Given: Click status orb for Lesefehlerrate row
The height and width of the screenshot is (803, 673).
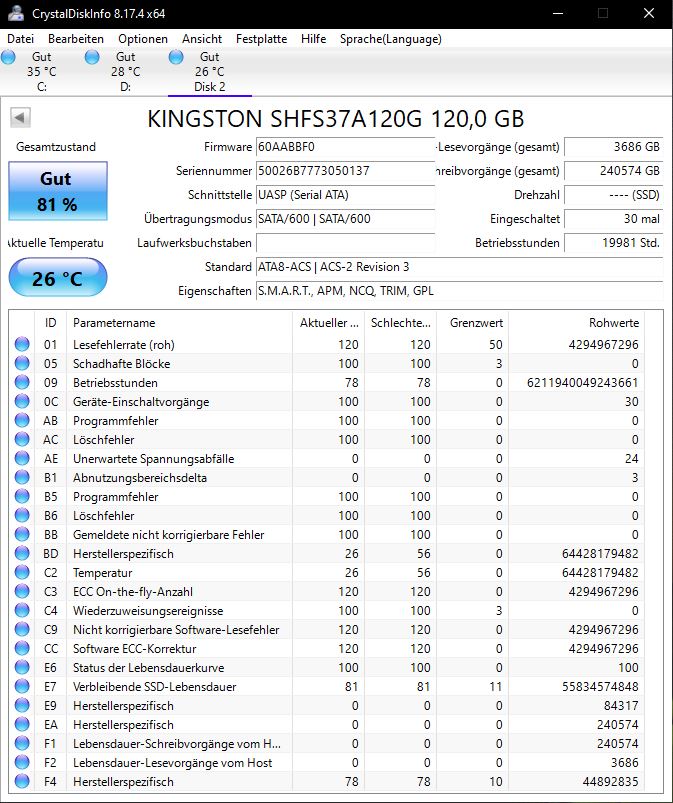Looking at the screenshot, I should tap(21, 345).
